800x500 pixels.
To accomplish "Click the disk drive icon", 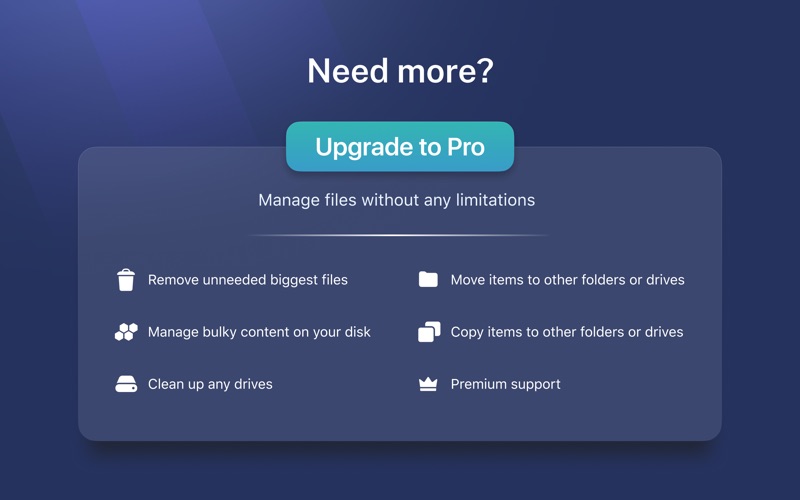I will tap(126, 384).
